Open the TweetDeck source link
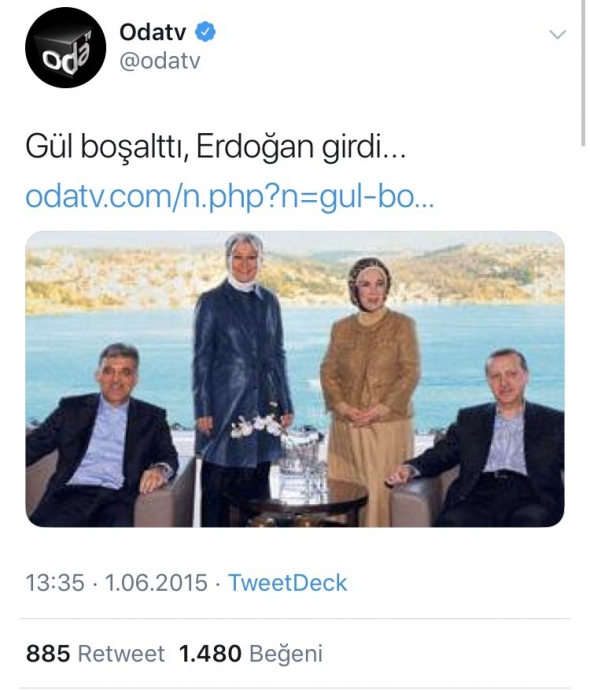Viewport: 590px width, 690px height. pos(287,583)
